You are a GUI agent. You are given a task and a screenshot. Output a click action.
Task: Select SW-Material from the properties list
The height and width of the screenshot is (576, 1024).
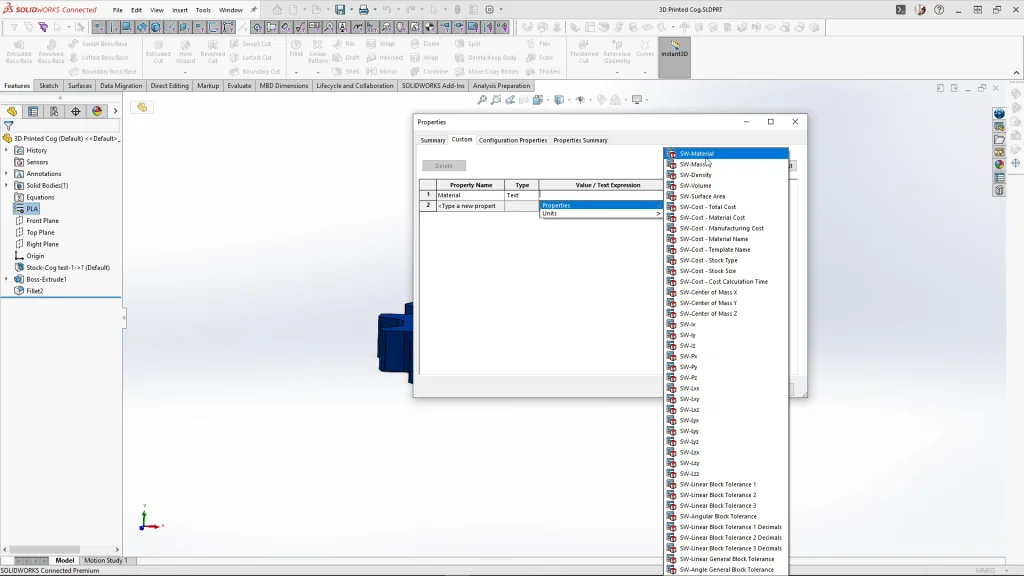pos(697,154)
